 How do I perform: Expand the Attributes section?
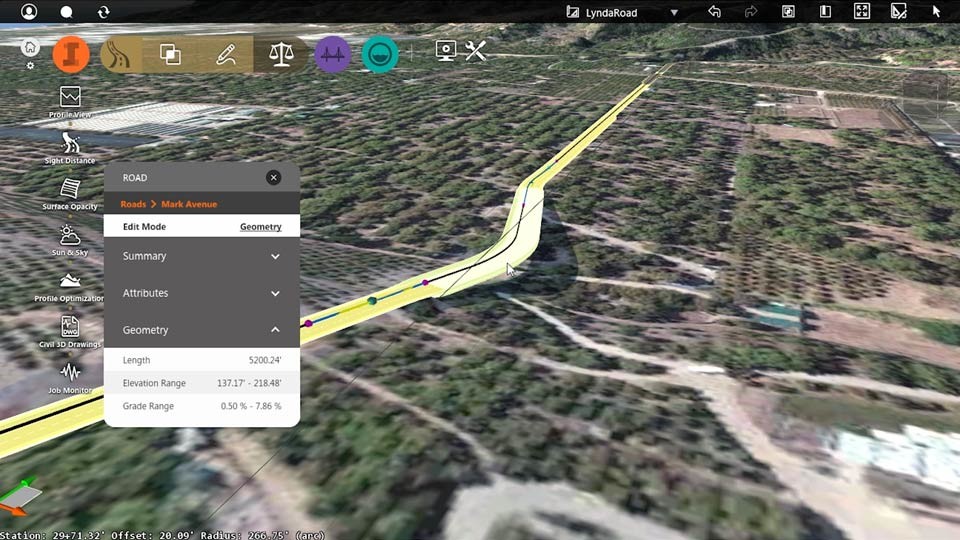(x=202, y=293)
